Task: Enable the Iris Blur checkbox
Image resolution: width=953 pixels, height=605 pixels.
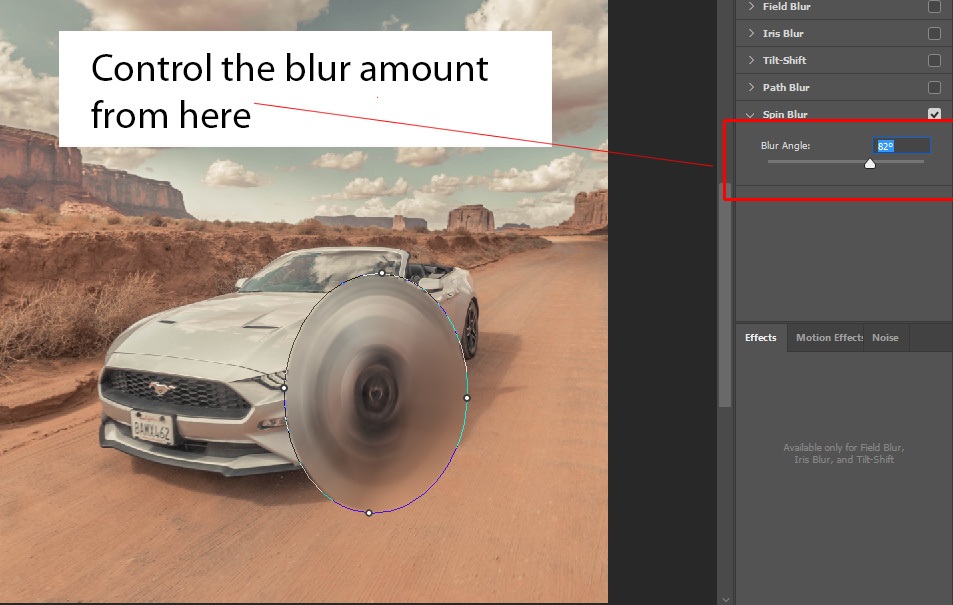Action: 934,34
